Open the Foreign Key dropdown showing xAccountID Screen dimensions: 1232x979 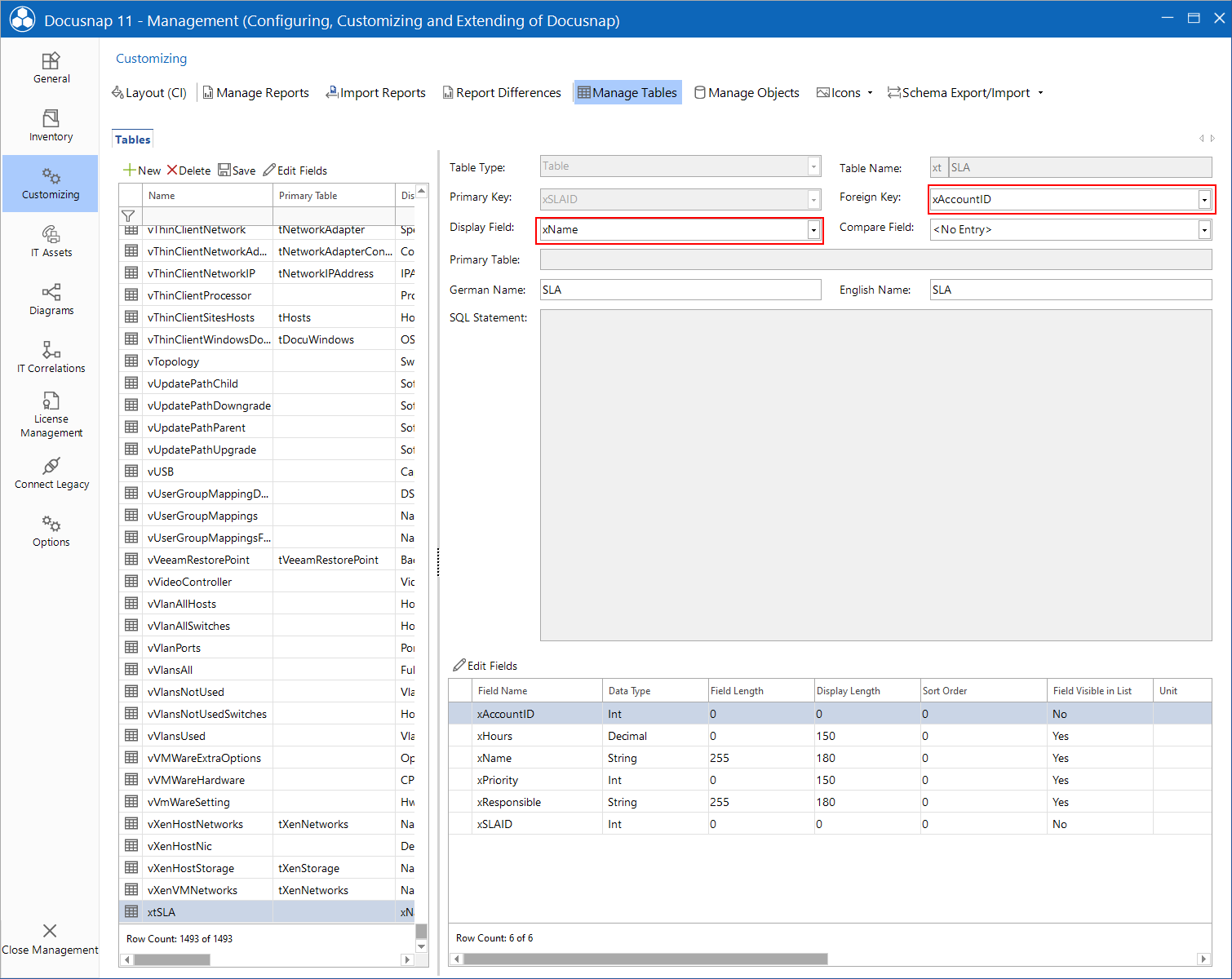click(x=1204, y=198)
